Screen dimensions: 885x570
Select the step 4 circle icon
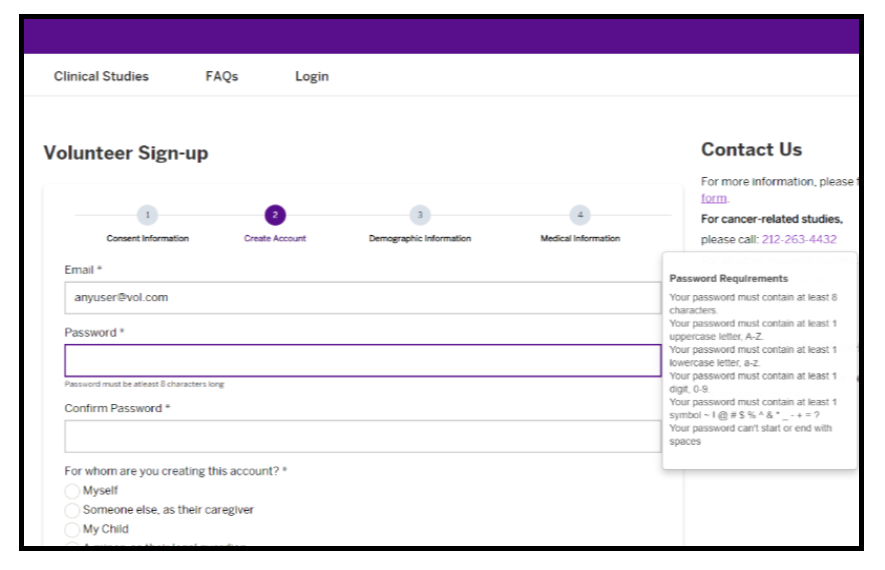click(x=580, y=215)
